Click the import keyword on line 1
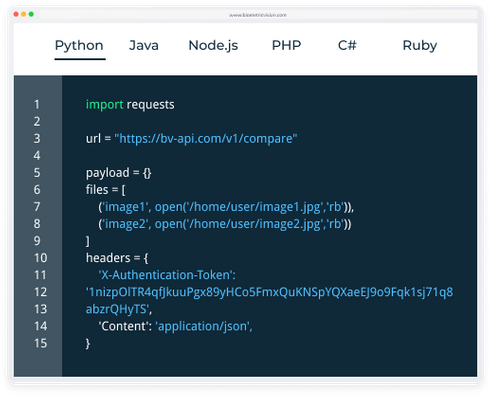The image size is (492, 399). point(105,105)
